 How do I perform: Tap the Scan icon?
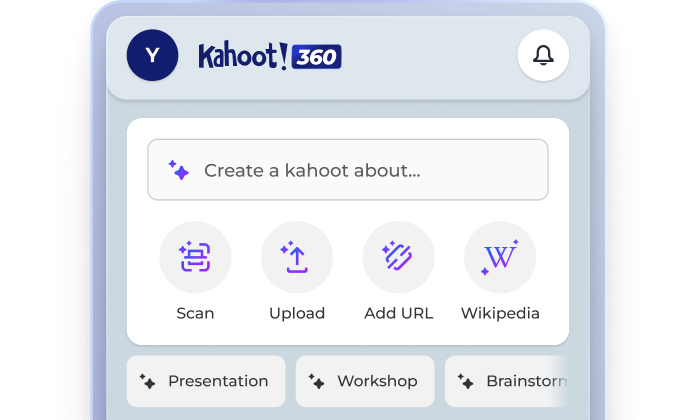coord(195,257)
